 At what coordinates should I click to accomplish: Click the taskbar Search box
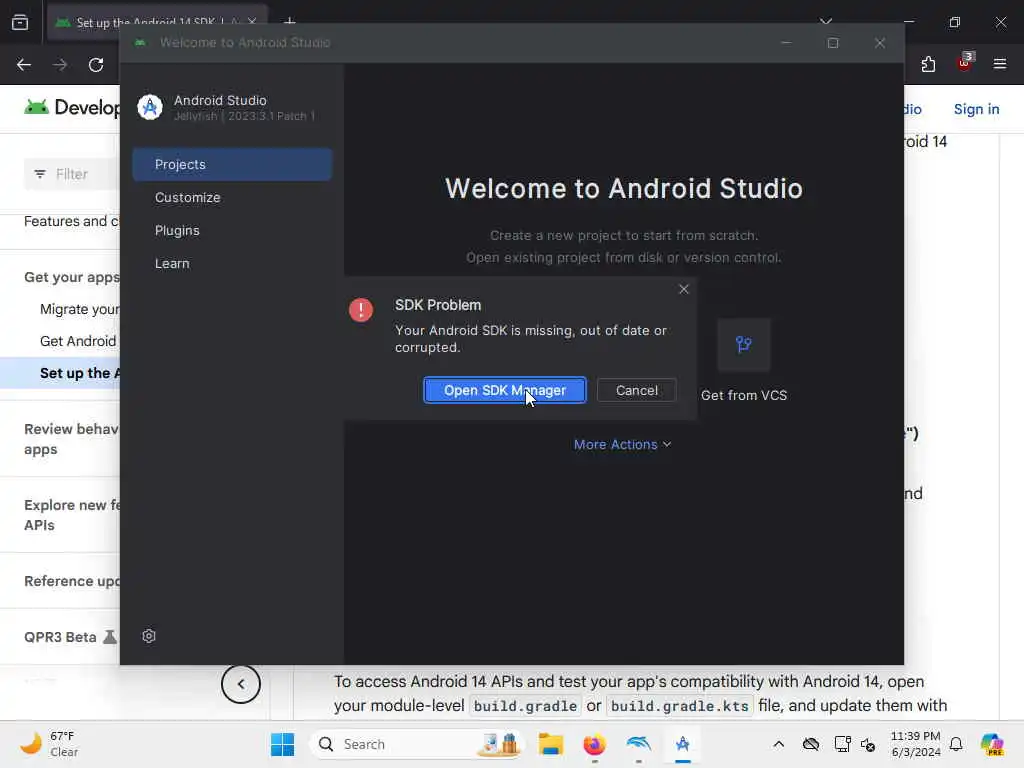click(x=417, y=744)
